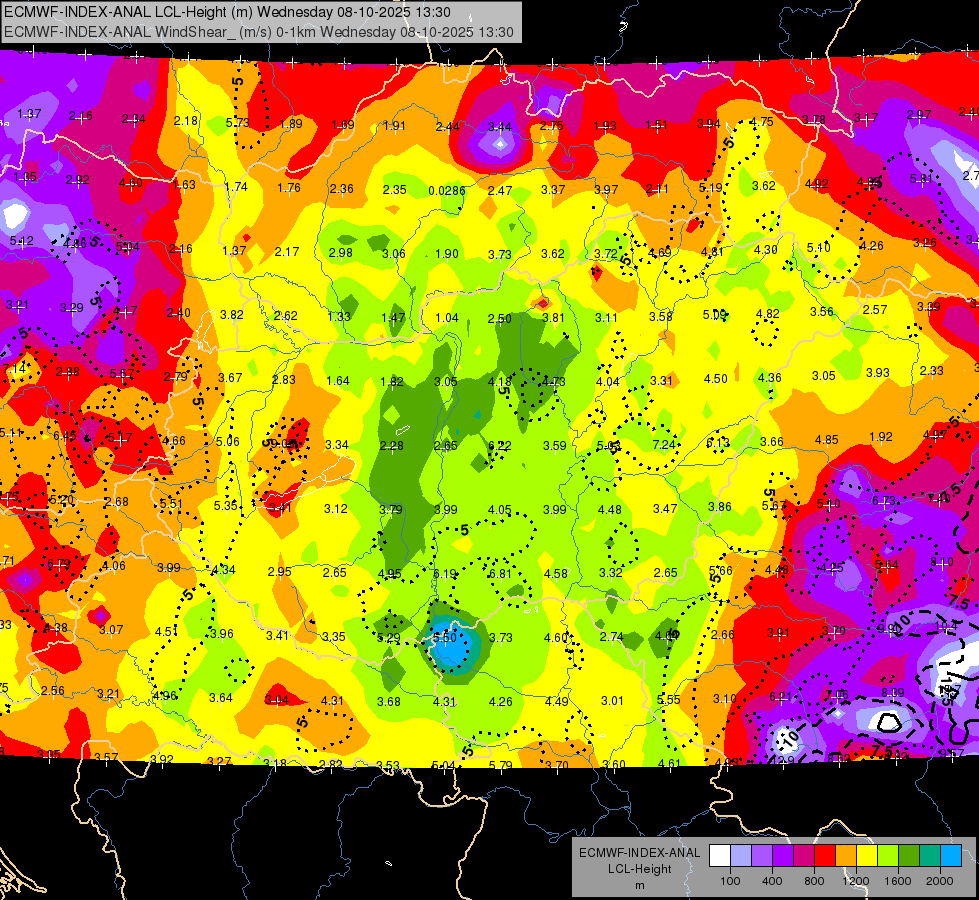This screenshot has width=979, height=900.
Task: Click the wind shear value 2.33
Action: 932,370
